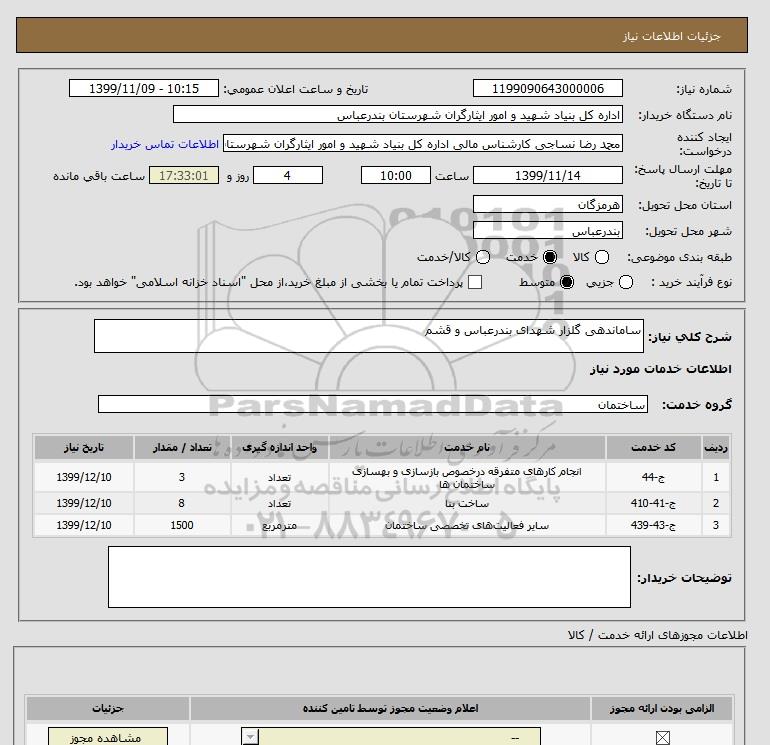770x745 pixels.
Task: Click service code ج-41-410 cell
Action: [x=654, y=503]
